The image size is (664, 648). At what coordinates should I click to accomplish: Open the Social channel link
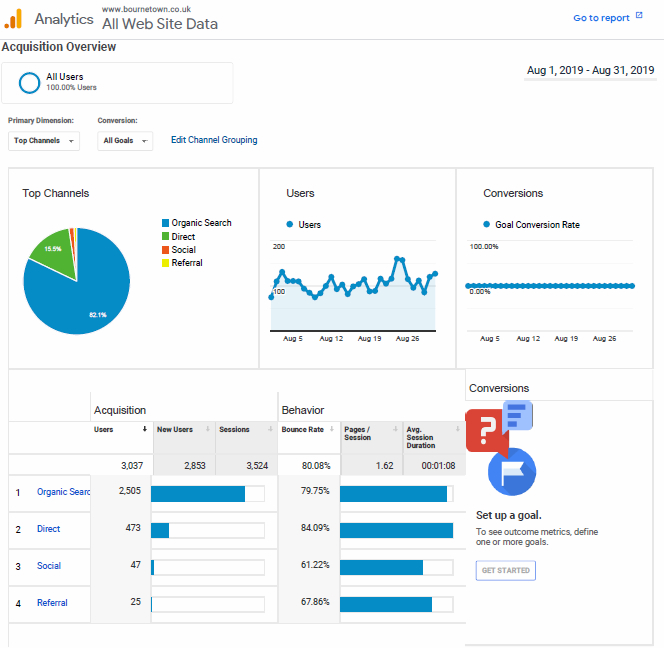pos(49,566)
